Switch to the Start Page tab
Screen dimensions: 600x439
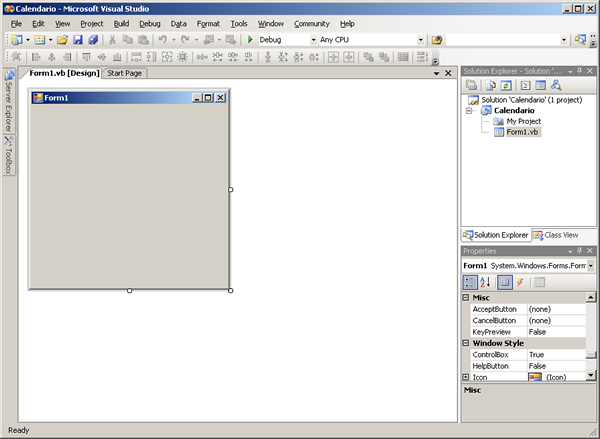(x=124, y=73)
